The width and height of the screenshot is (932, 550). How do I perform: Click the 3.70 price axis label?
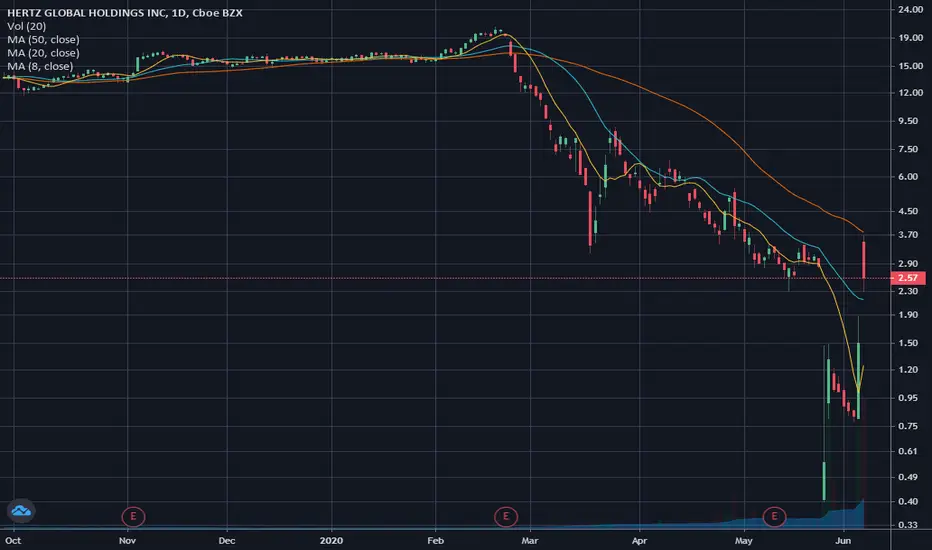pos(908,235)
